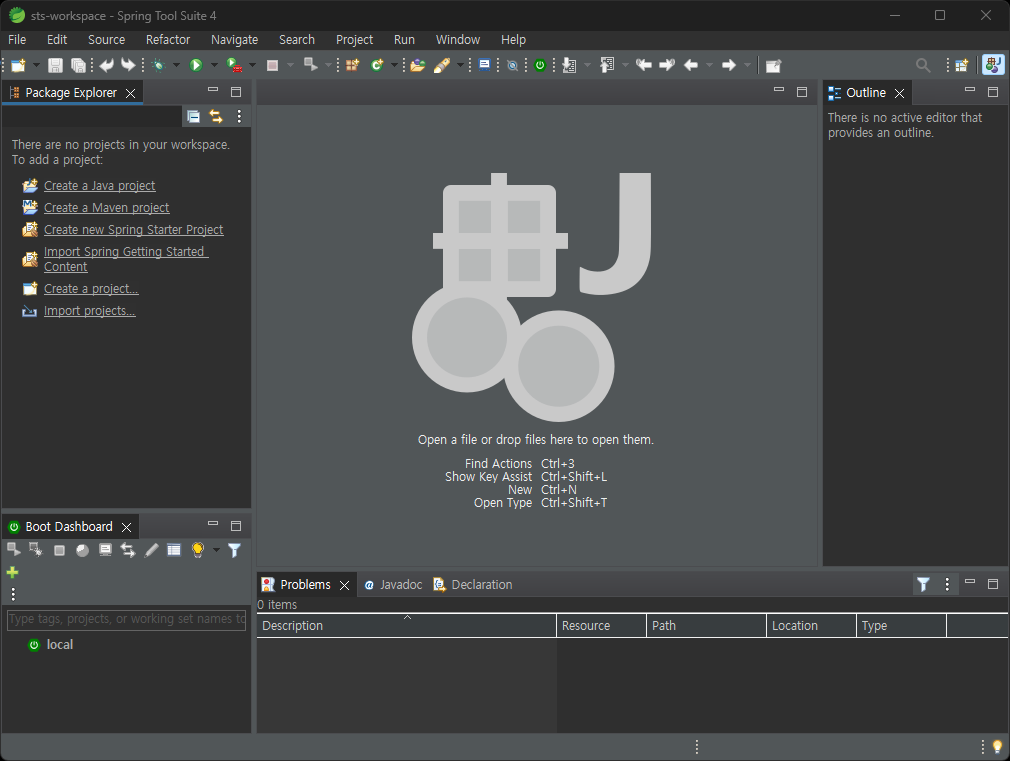Click the green plus icon in Boot Dashboard
Image resolution: width=1010 pixels, height=761 pixels.
click(12, 572)
